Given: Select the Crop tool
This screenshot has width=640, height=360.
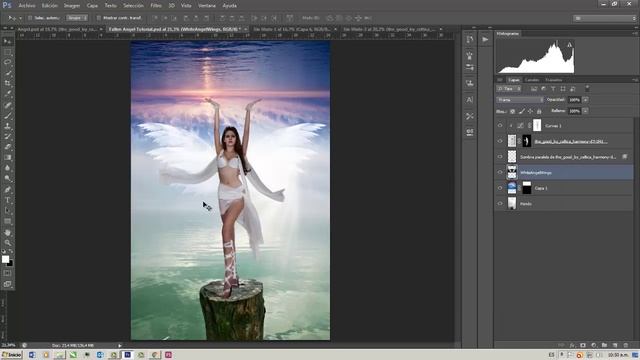Looking at the screenshot, I should pos(7,83).
